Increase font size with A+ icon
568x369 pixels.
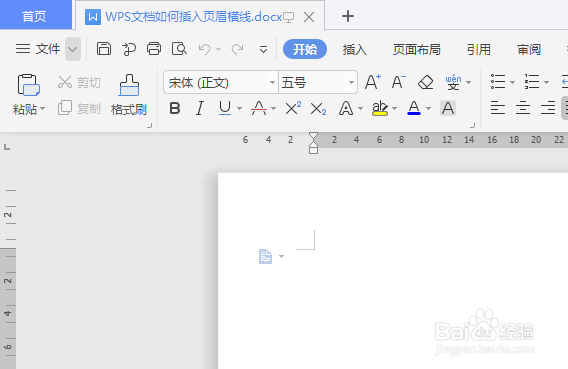[373, 82]
